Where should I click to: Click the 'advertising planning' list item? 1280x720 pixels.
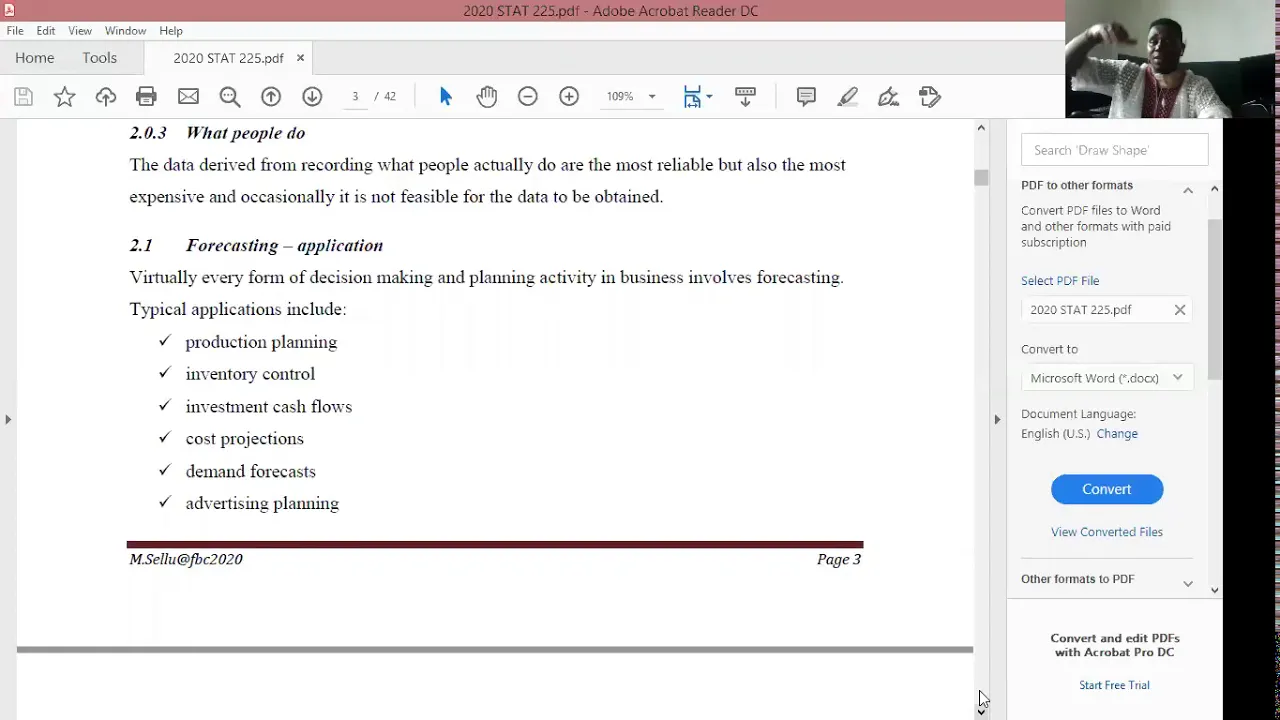tap(262, 504)
